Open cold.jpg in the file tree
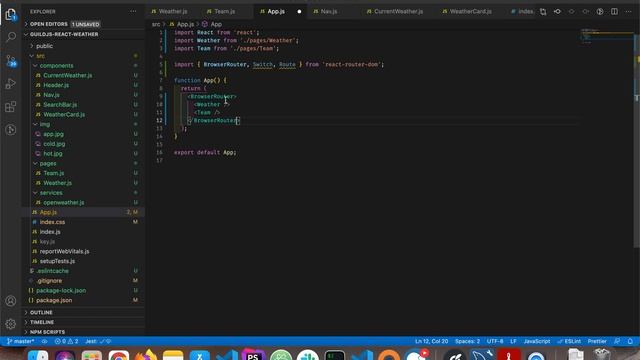Viewport: 640px width, 360px height. [83, 144]
